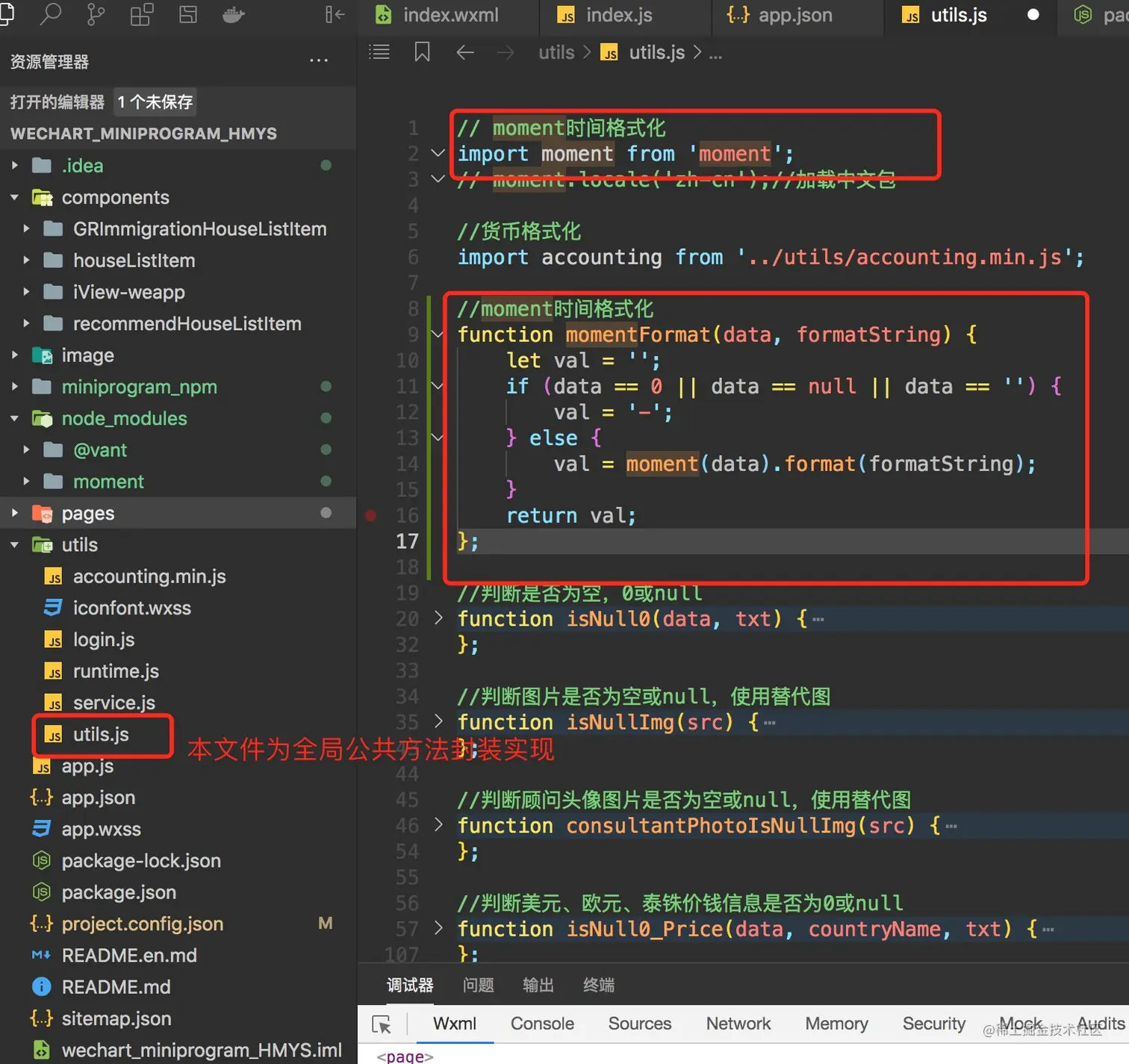Click the breakpoint dot on line 16
Screen dimensions: 1129x1064
pos(370,515)
